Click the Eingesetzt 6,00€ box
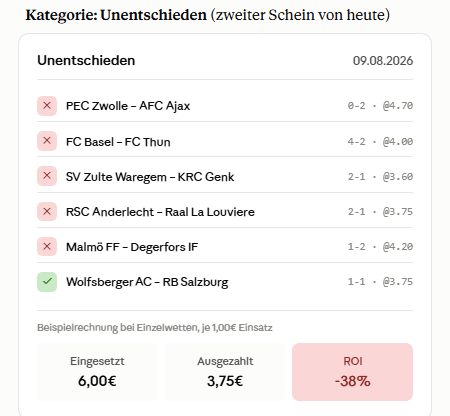The width and height of the screenshot is (450, 416). point(97,372)
